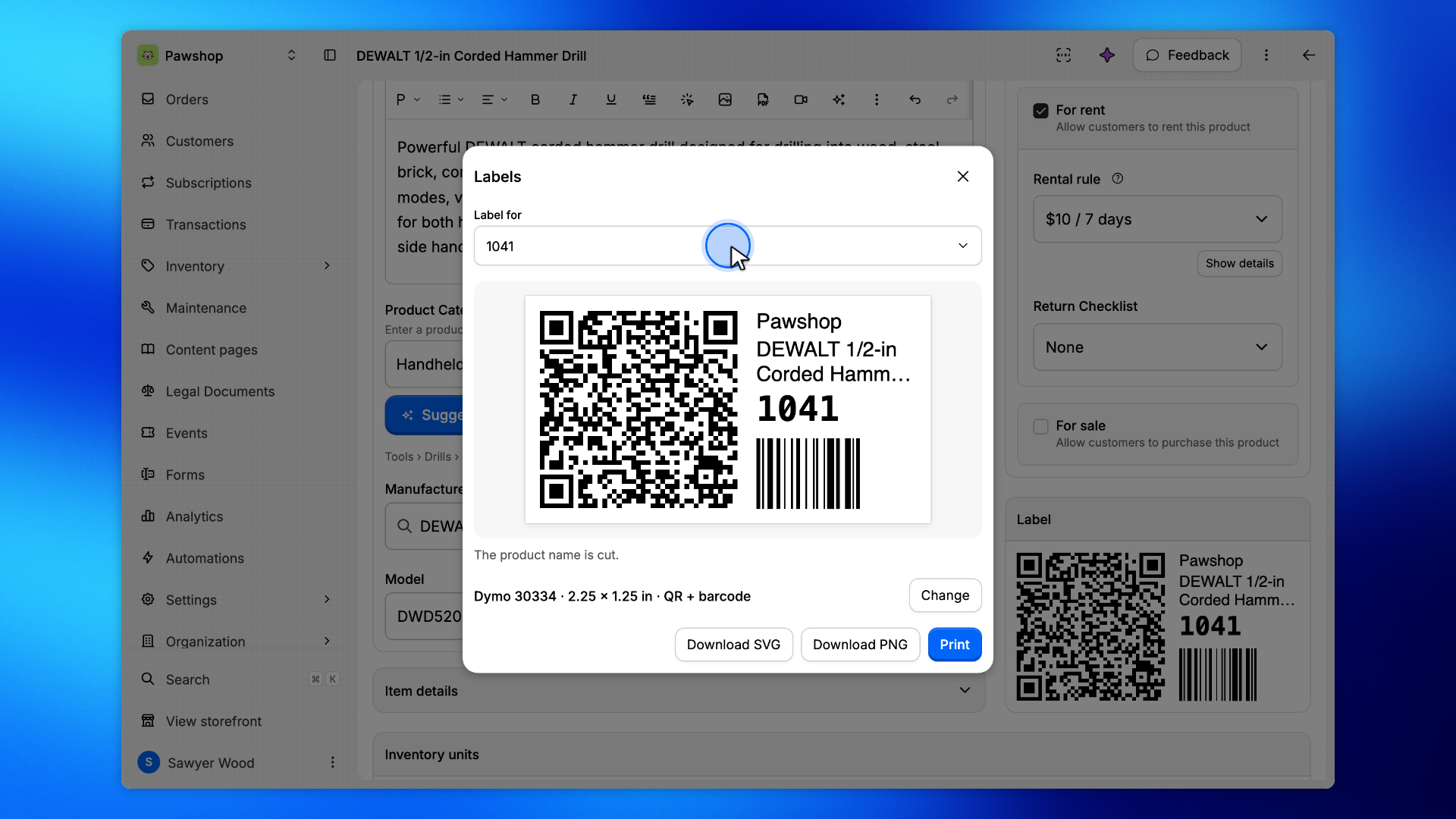This screenshot has width=1456, height=819.
Task: Open Sawyer Wood user options menu
Action: [x=332, y=762]
